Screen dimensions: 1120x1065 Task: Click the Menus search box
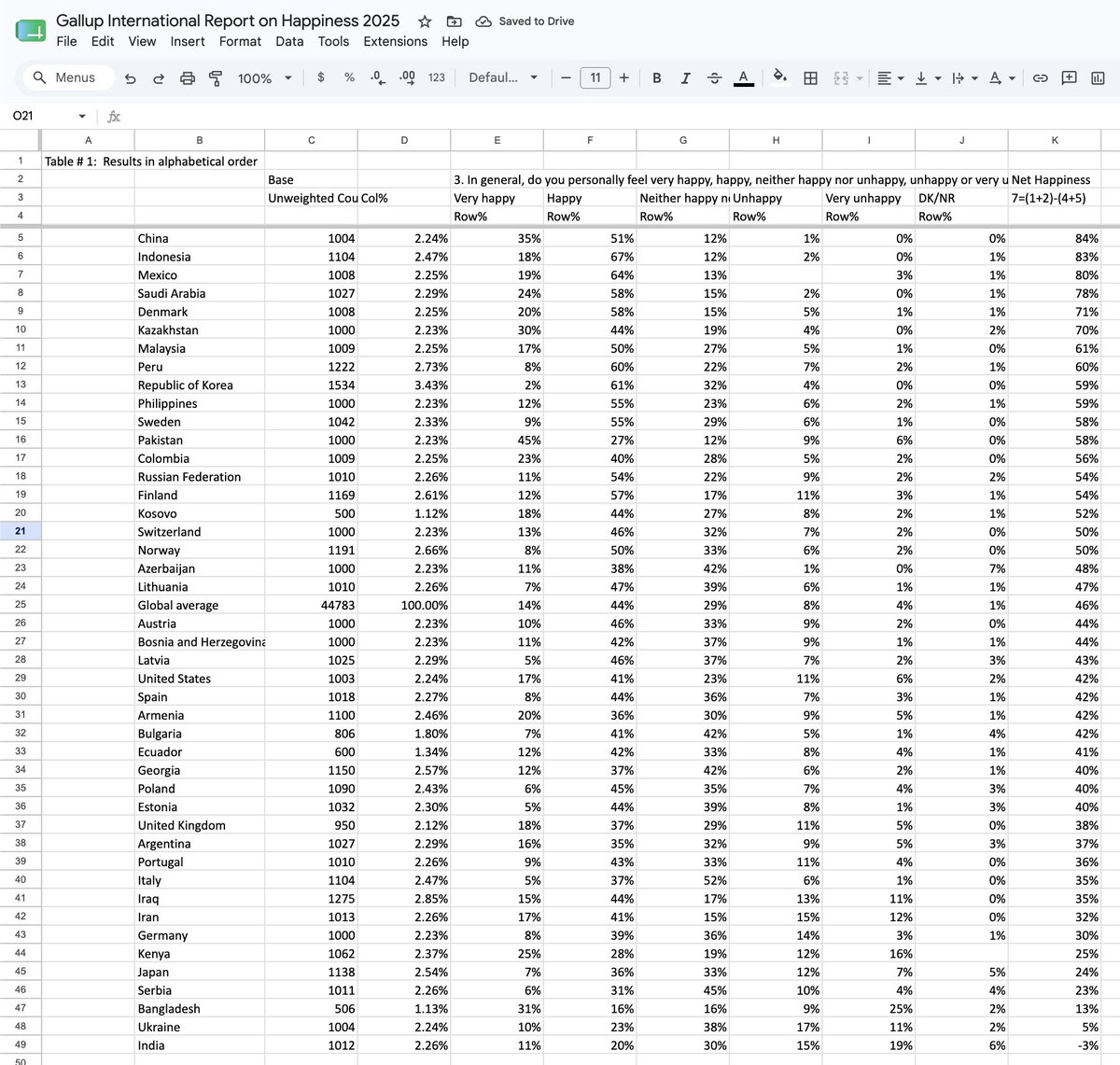[x=67, y=77]
